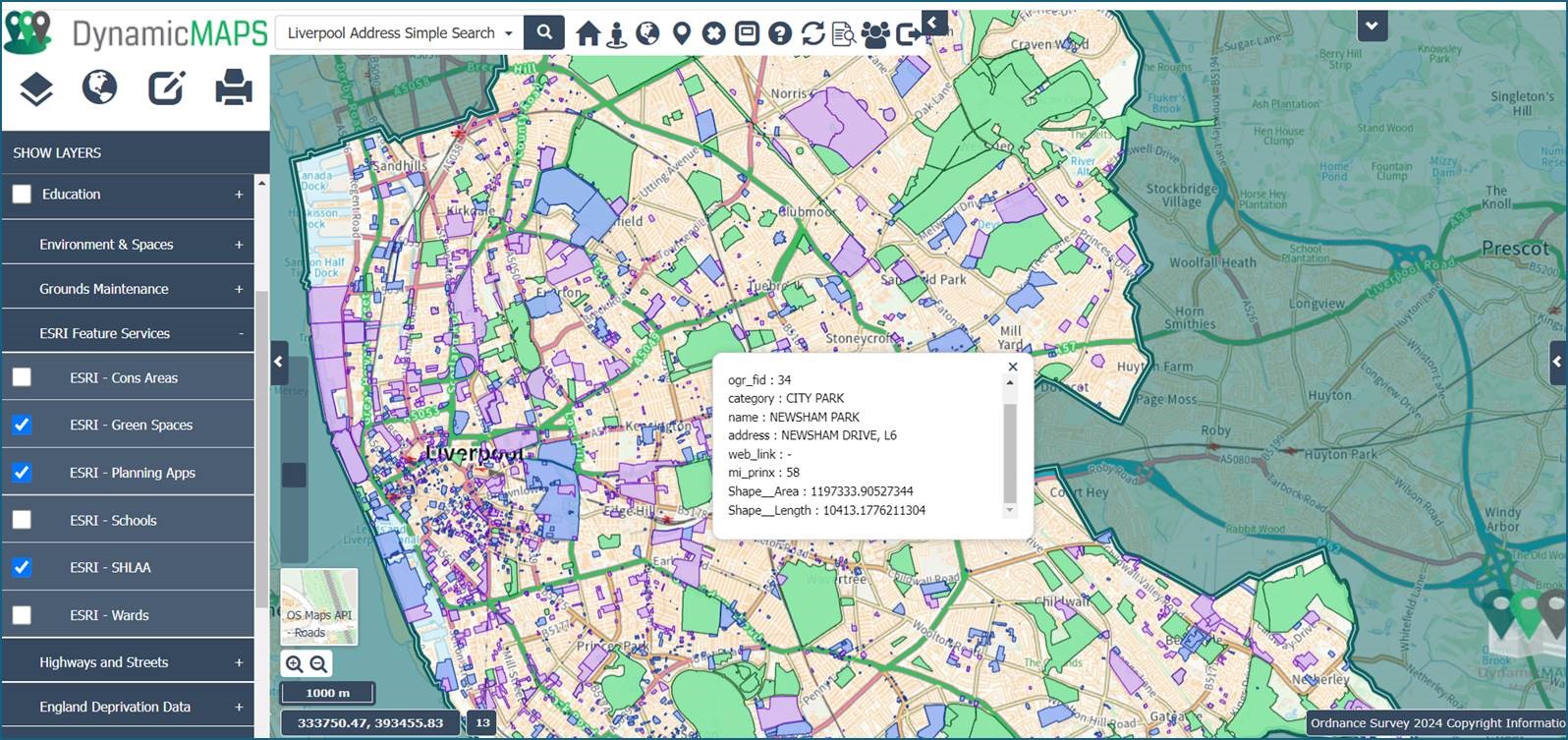
Task: Click the search magnifier button
Action: coord(543,32)
